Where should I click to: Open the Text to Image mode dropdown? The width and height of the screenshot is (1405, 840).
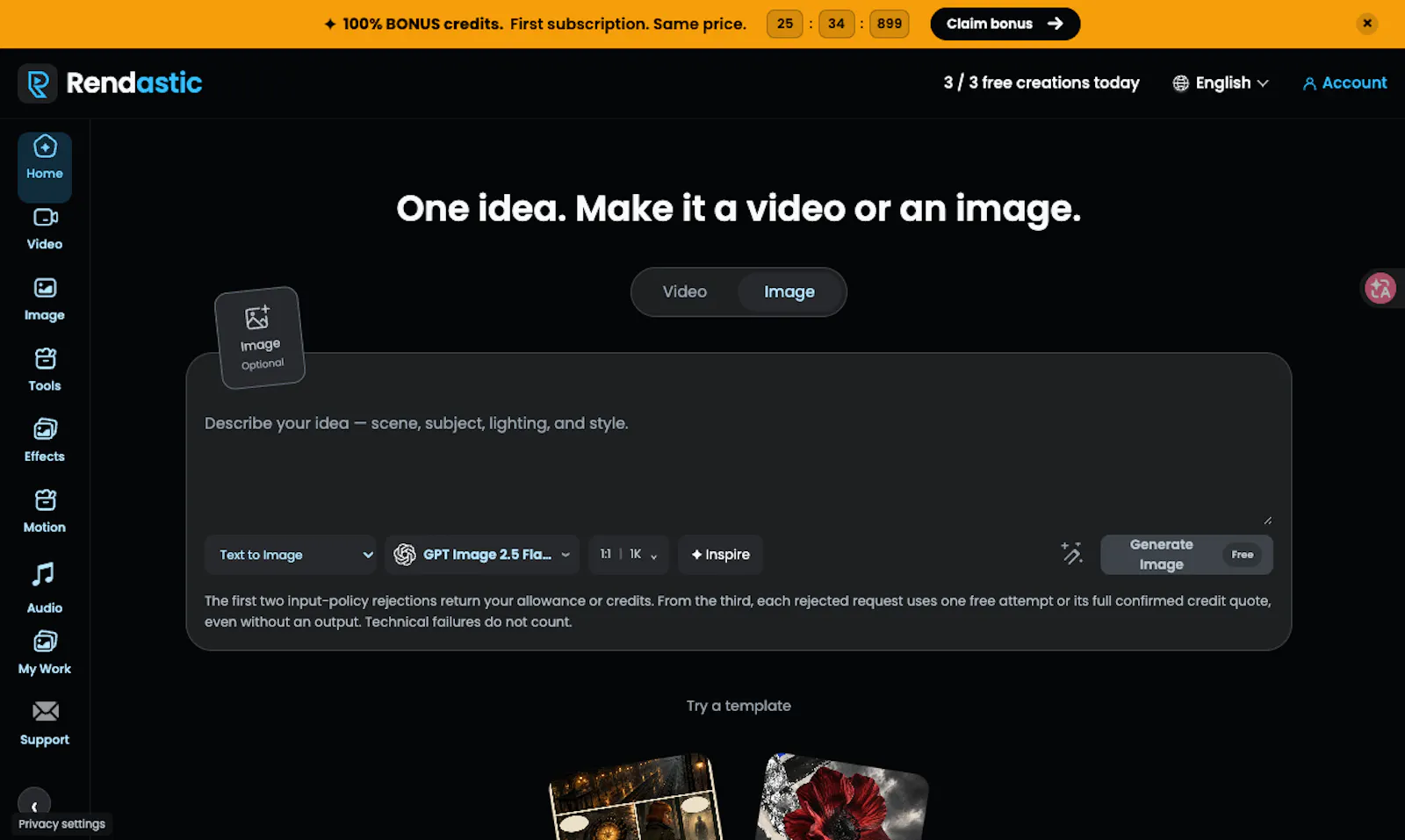291,555
